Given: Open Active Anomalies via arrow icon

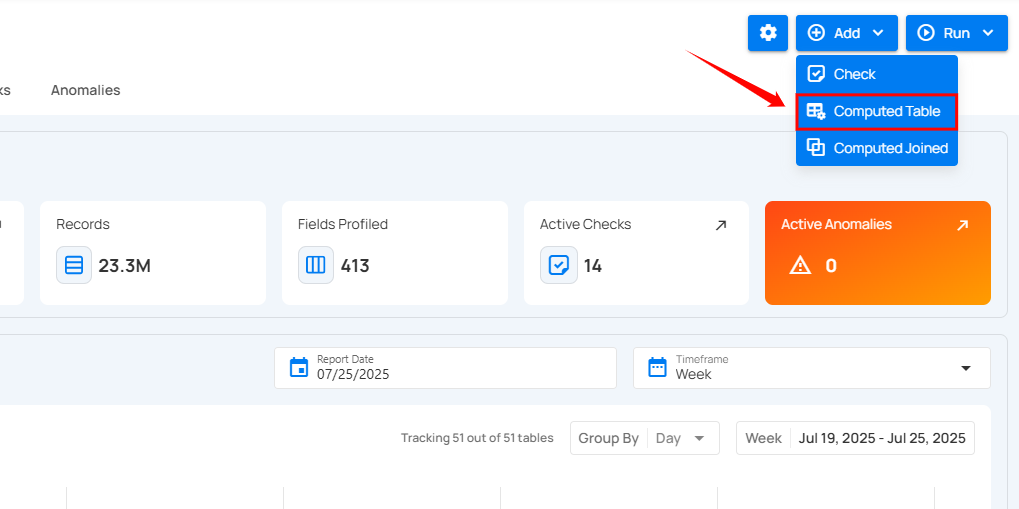Looking at the screenshot, I should (x=962, y=226).
